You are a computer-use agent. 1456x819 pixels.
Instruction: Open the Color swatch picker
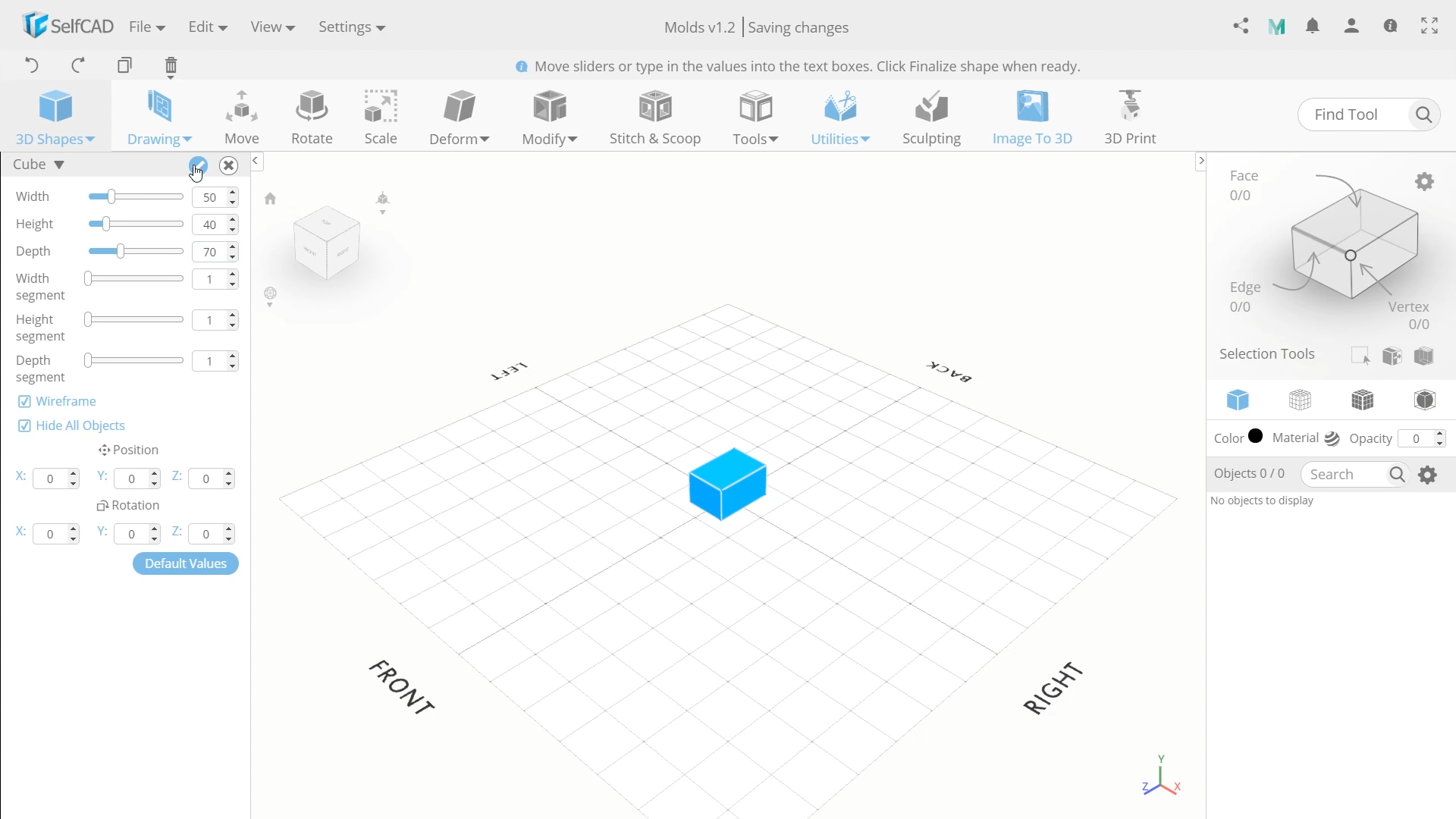1256,436
